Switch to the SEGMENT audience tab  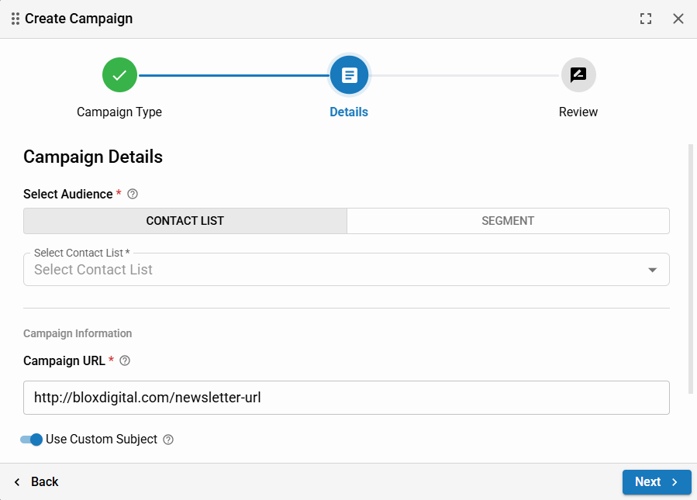pyautogui.click(x=508, y=221)
